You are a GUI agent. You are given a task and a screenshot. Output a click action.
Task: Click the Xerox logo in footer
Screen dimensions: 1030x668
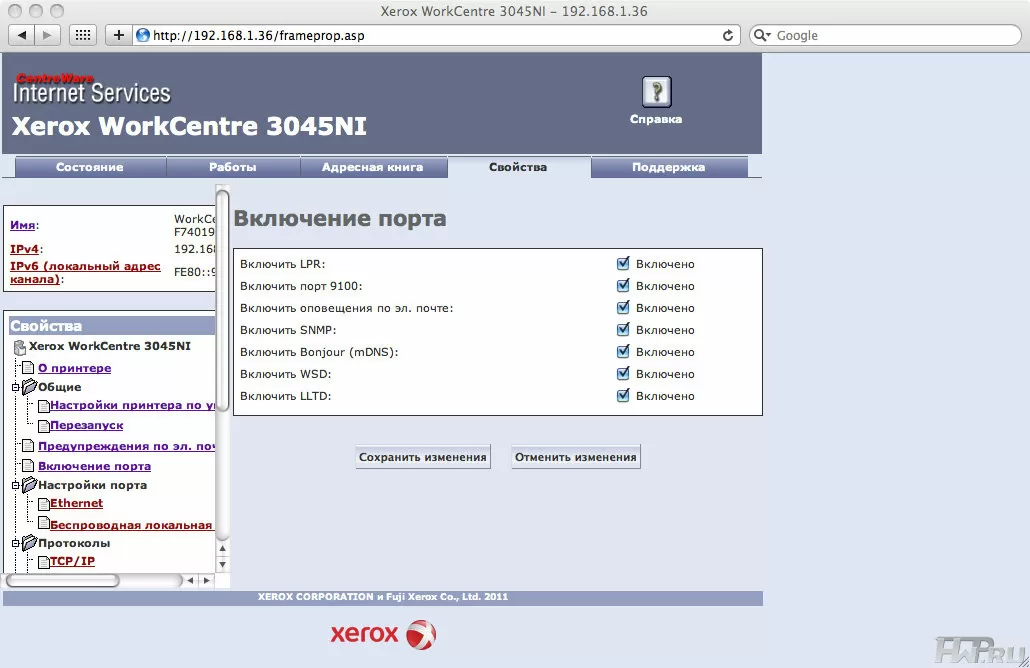383,634
